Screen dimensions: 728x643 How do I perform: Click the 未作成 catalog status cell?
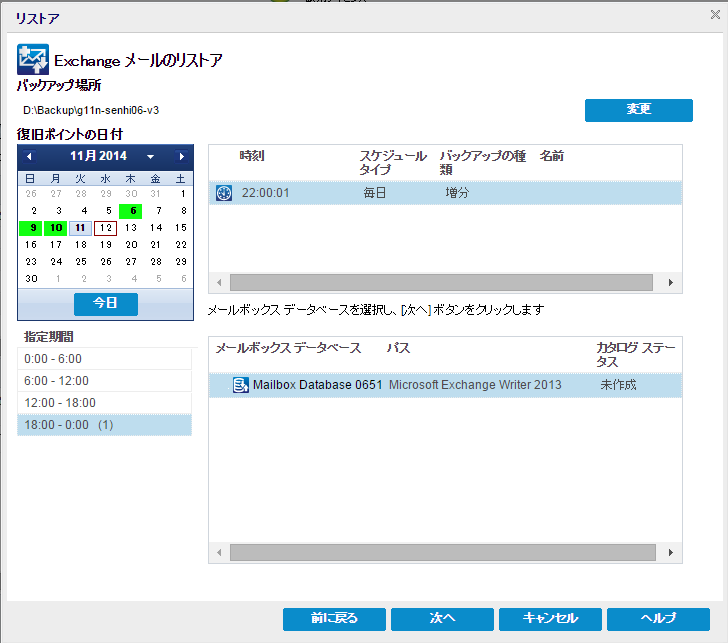coord(618,385)
